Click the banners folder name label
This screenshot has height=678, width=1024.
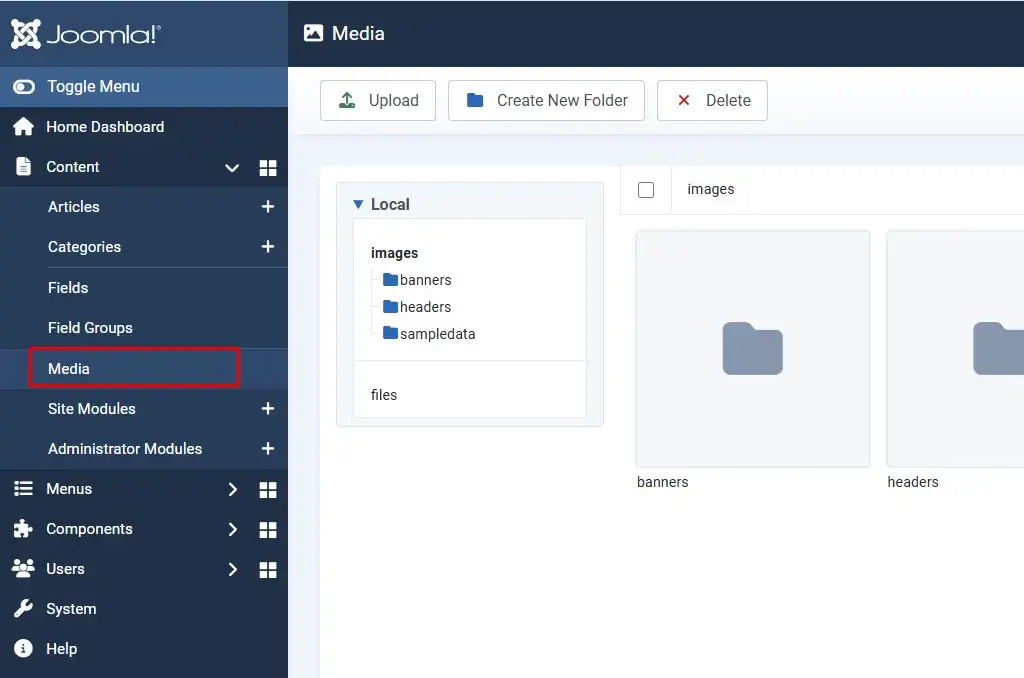662,482
